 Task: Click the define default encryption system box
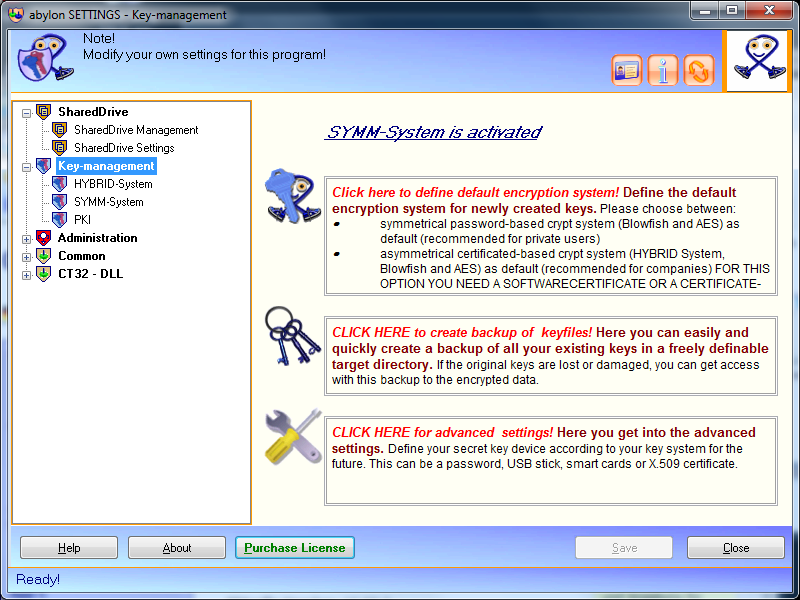(x=551, y=236)
